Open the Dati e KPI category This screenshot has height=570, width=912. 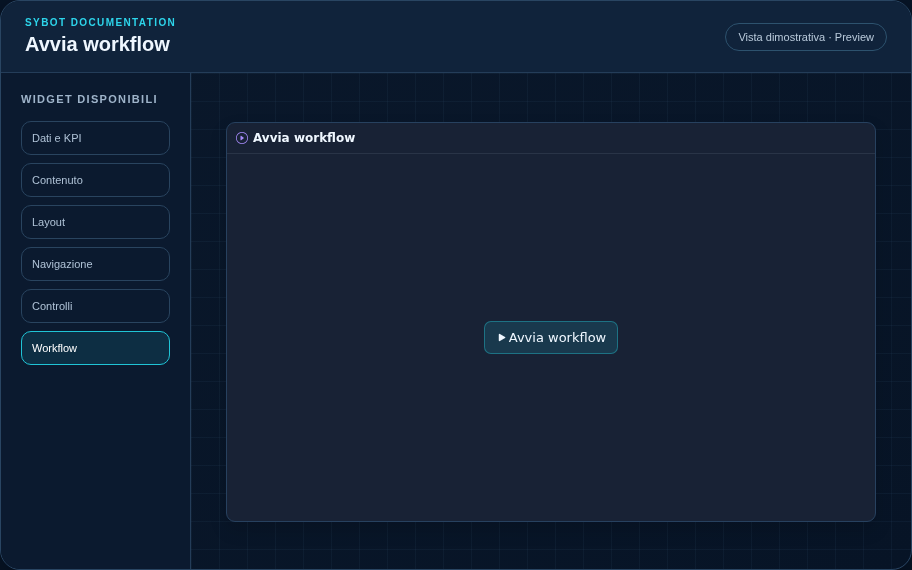(x=95, y=138)
